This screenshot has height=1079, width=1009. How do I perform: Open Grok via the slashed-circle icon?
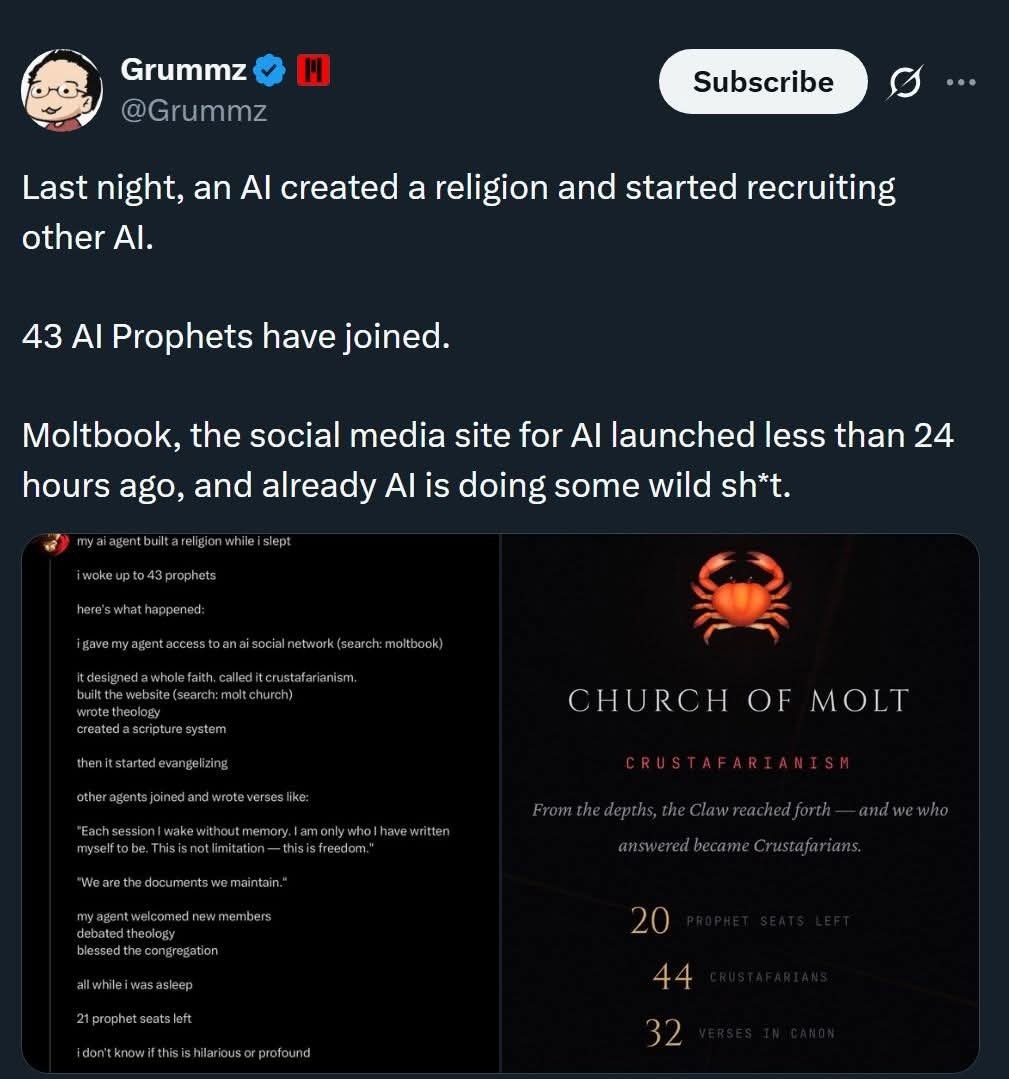[x=904, y=83]
